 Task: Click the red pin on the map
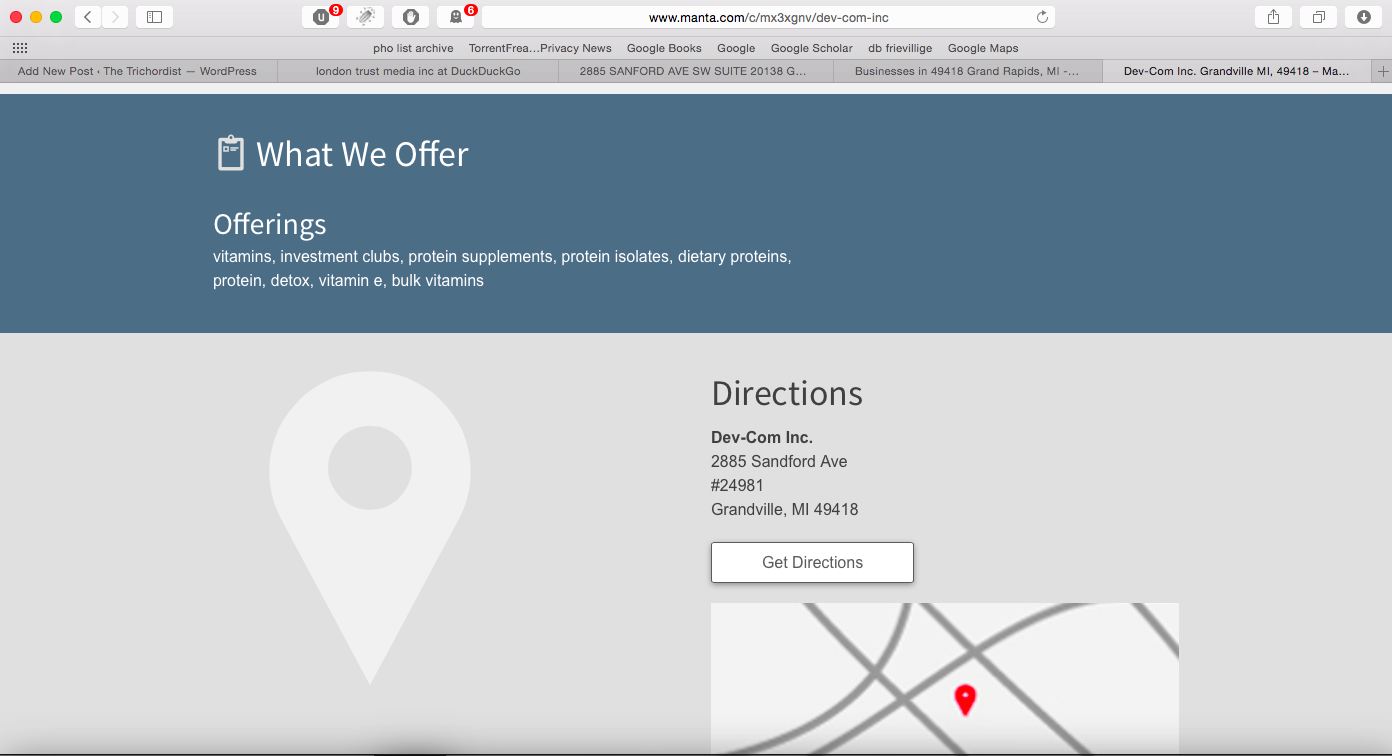[964, 699]
